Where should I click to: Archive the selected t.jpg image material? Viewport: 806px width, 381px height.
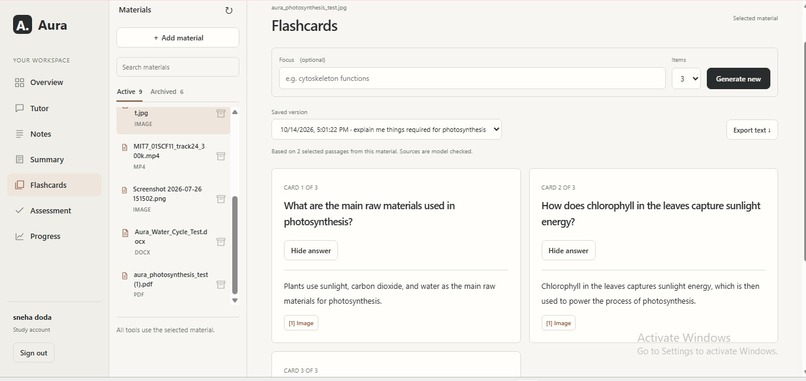click(221, 114)
